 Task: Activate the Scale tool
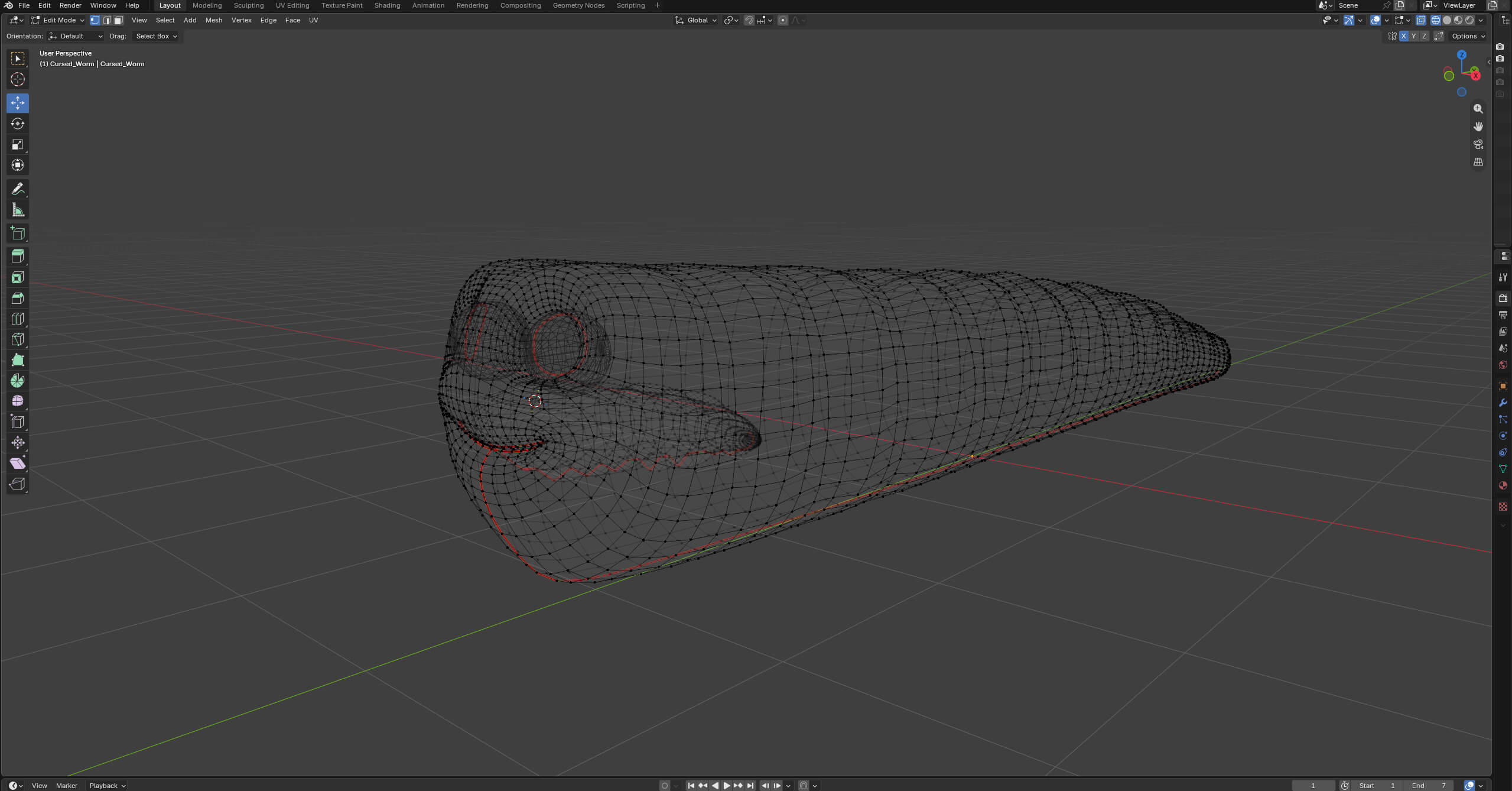[x=18, y=144]
